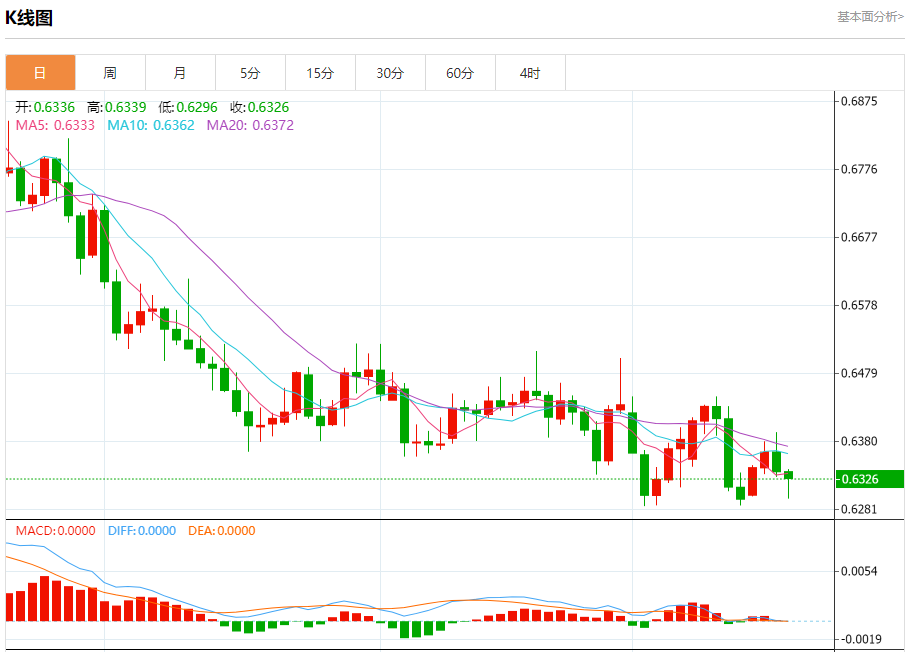Click the 0.6776 price axis label
Viewport: 916px width, 652px height.
[x=859, y=169]
